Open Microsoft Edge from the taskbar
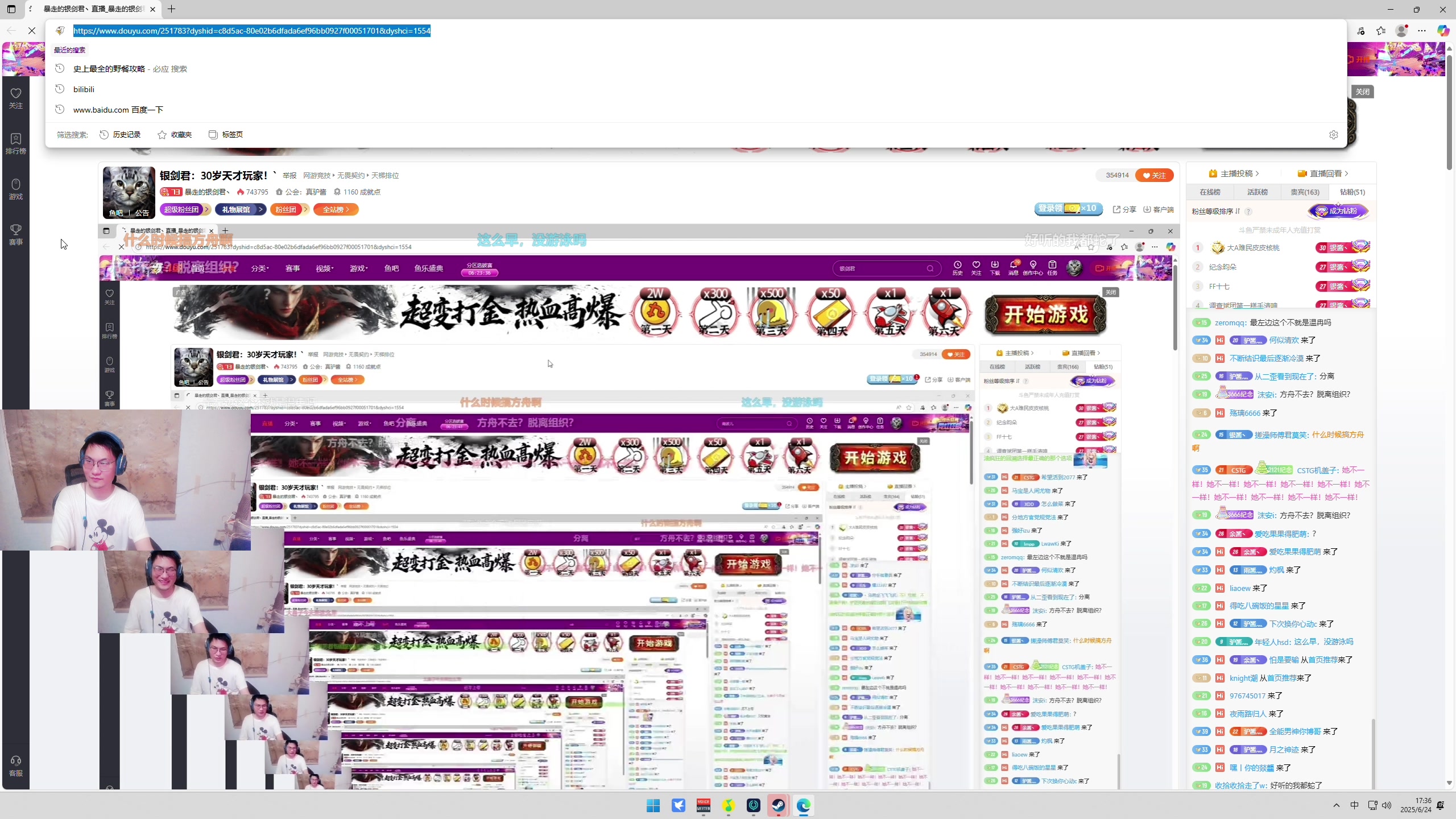This screenshot has width=1456, height=819. pos(803,805)
